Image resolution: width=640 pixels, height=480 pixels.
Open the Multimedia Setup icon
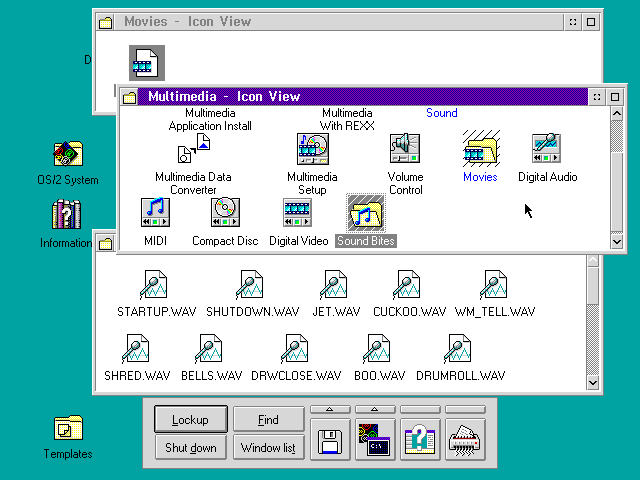313,149
